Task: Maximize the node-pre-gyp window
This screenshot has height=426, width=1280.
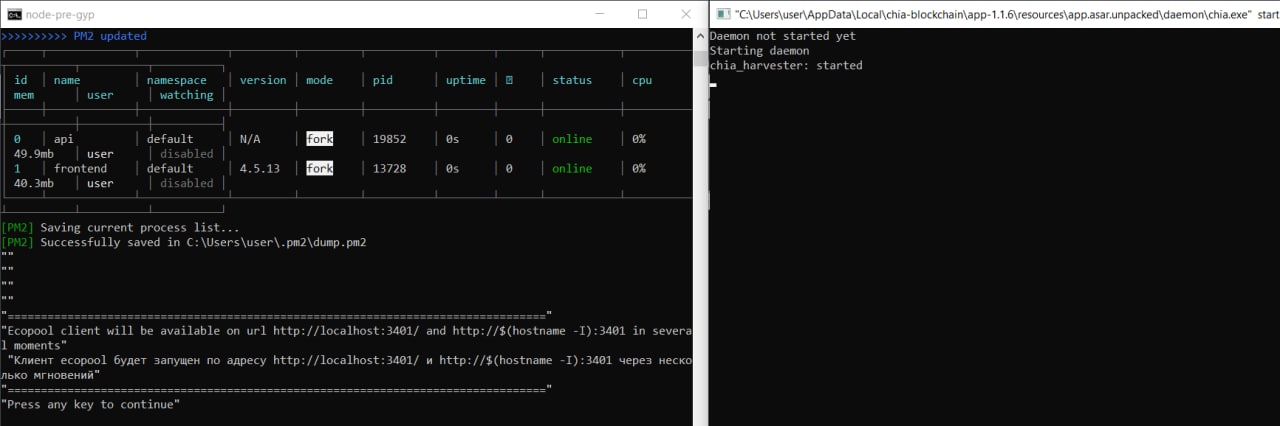Action: [x=643, y=14]
